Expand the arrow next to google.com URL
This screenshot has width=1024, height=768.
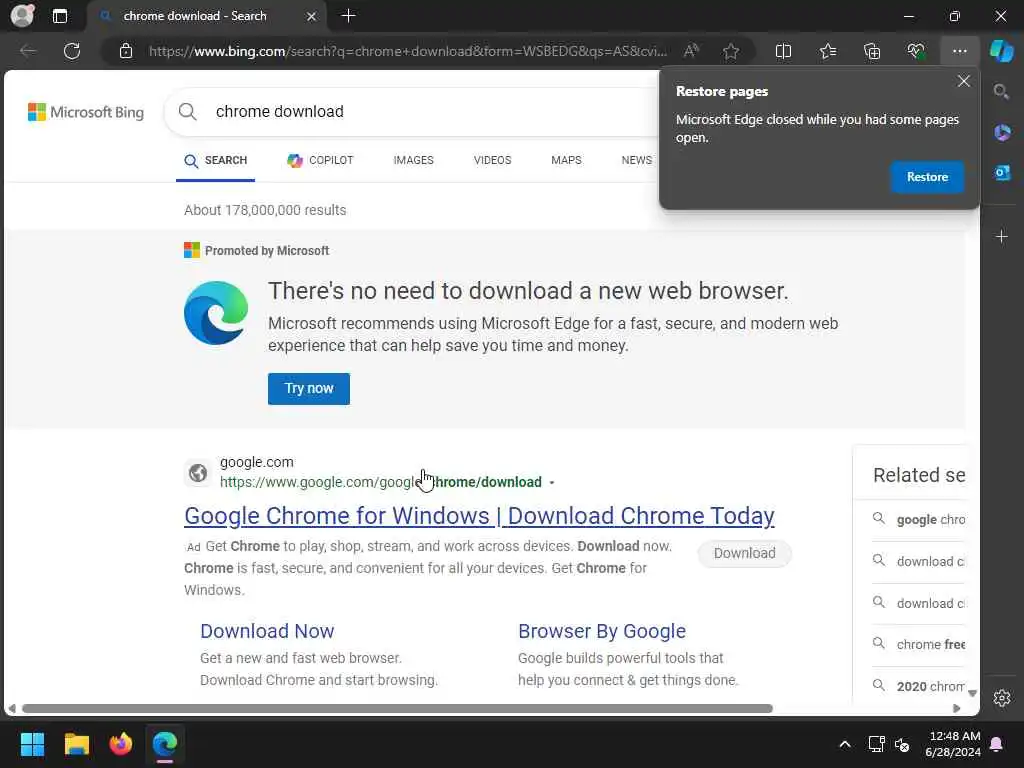[x=552, y=483]
